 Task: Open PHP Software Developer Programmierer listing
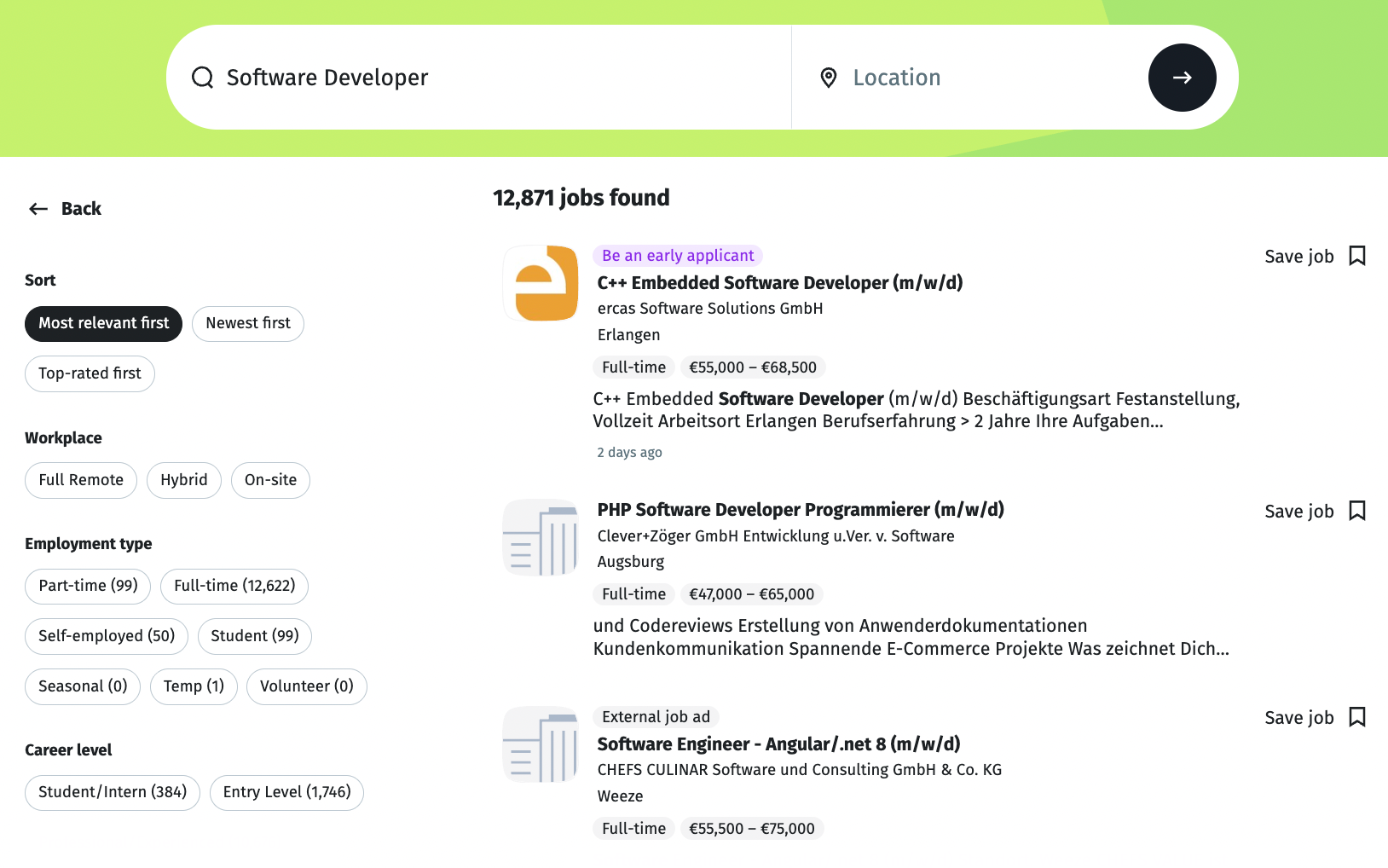pos(800,510)
